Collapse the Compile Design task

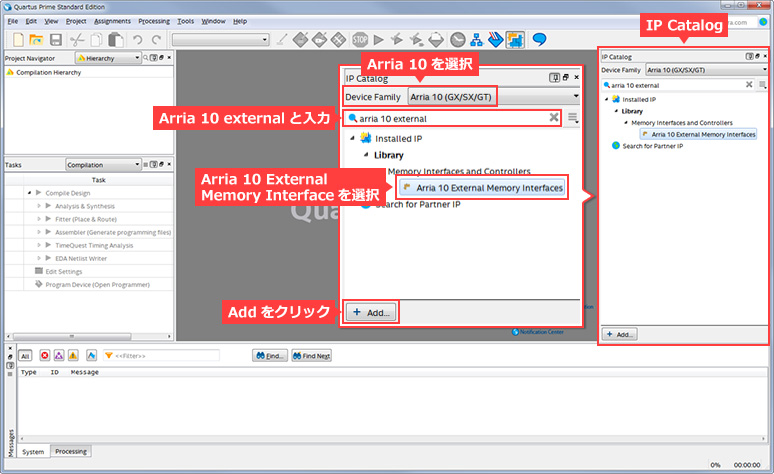click(x=30, y=193)
